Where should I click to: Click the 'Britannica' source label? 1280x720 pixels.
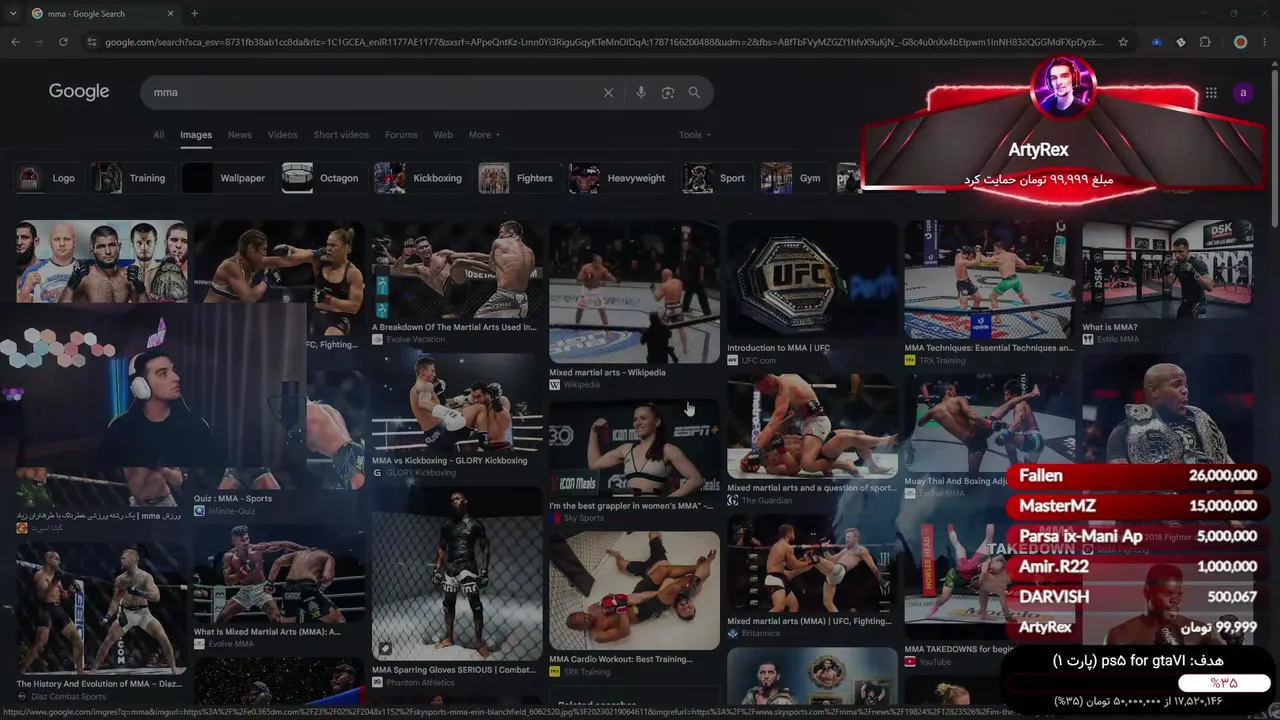(760, 633)
